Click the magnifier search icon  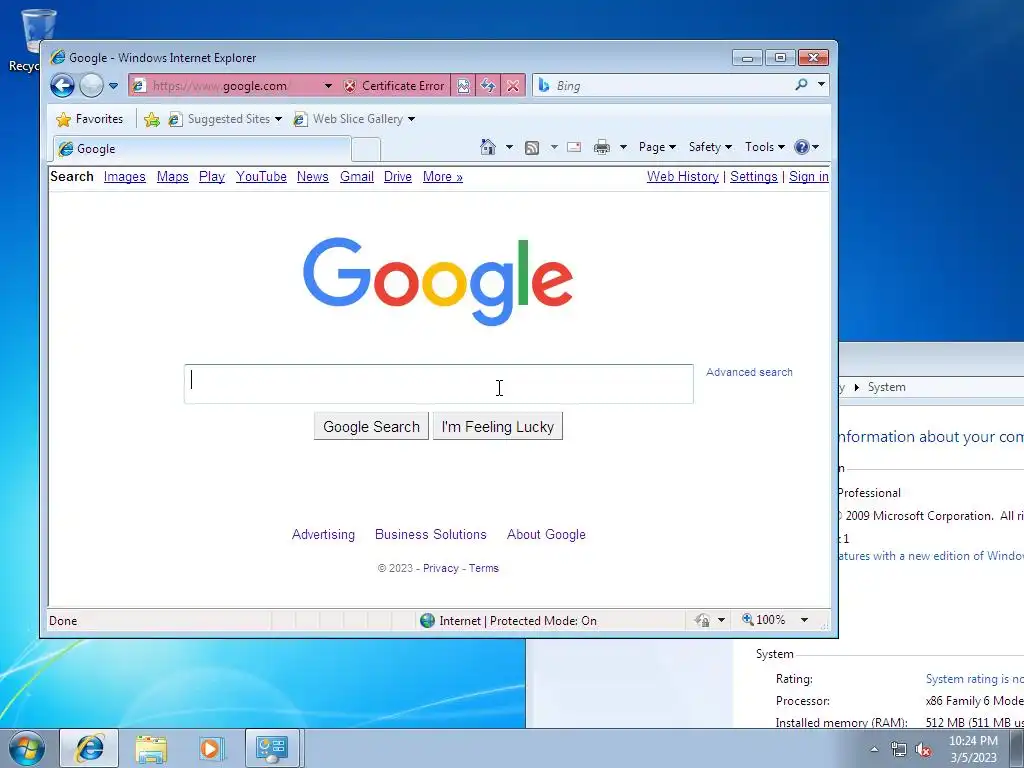[x=801, y=85]
